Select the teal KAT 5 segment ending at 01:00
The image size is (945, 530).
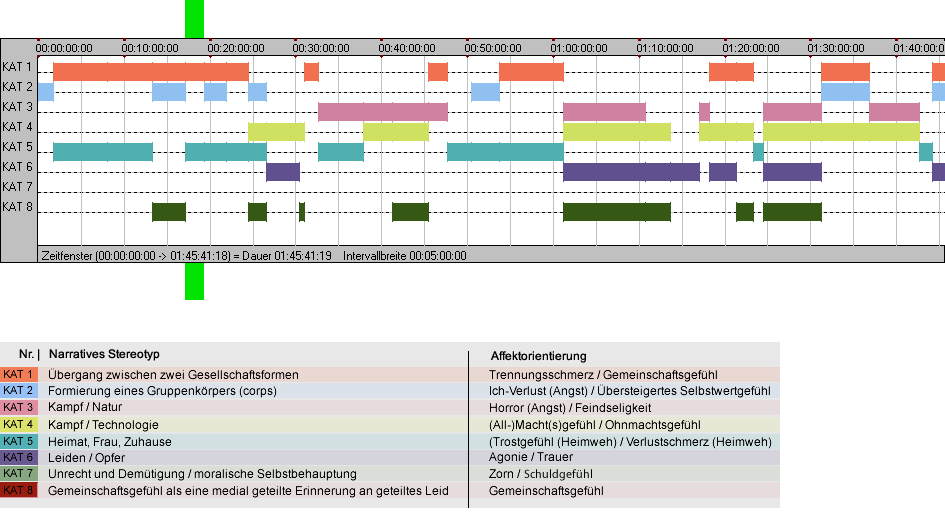tap(505, 152)
